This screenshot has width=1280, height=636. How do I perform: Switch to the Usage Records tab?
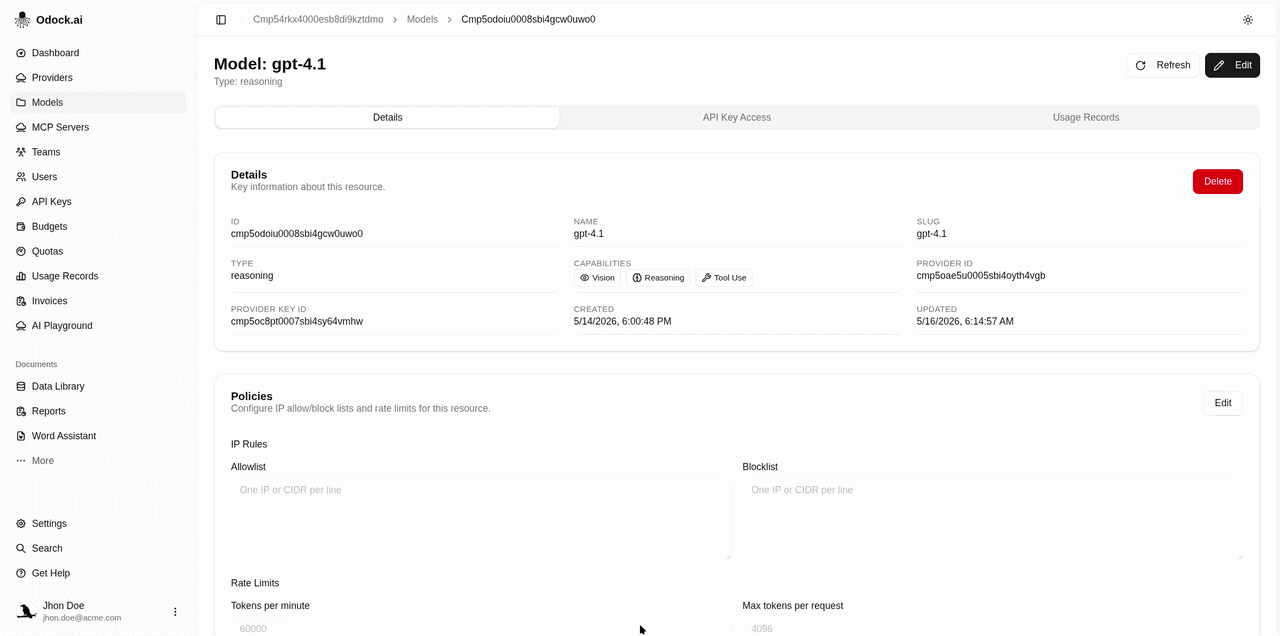(1086, 117)
